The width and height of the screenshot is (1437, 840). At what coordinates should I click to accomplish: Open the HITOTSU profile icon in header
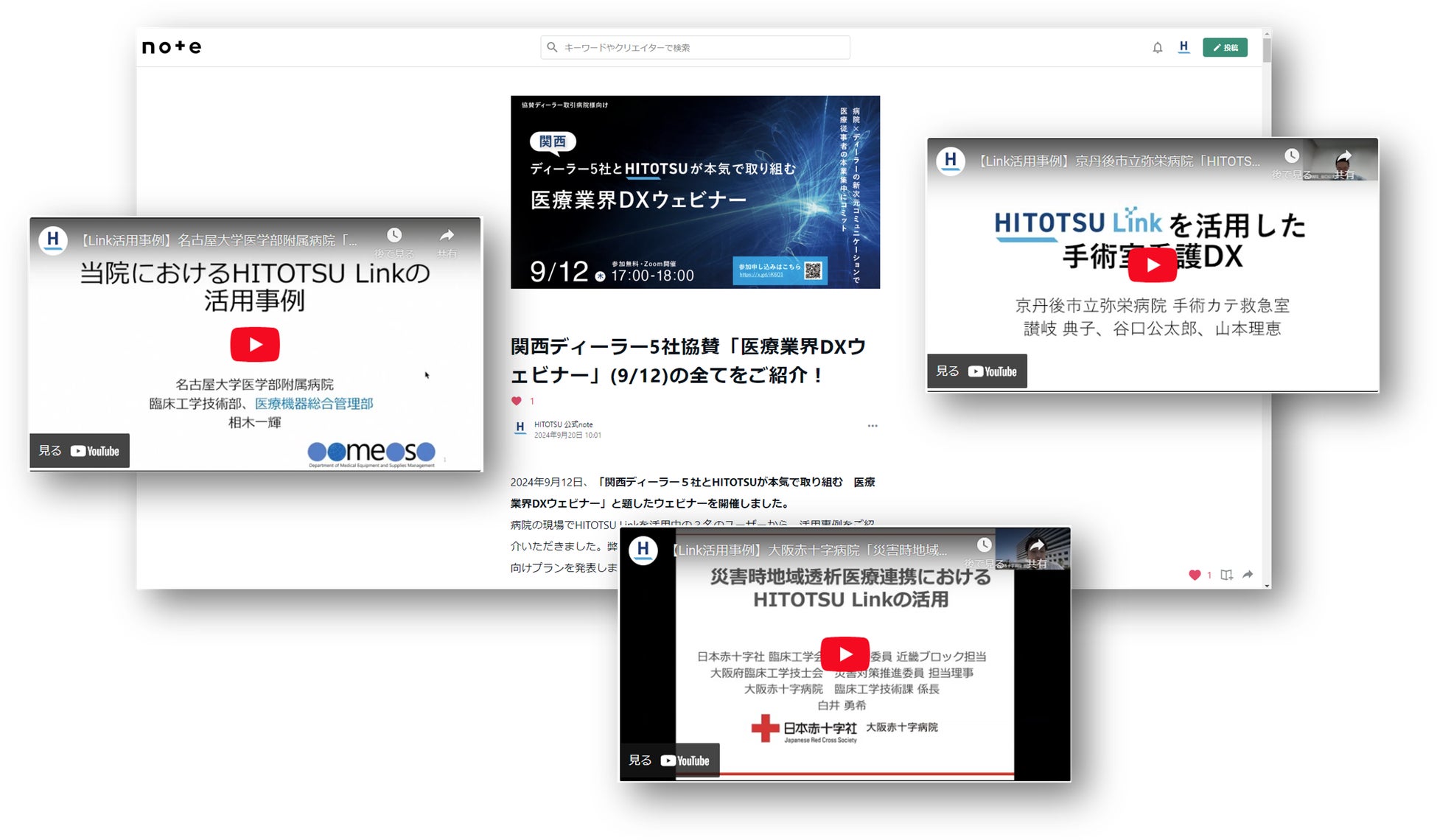[1183, 47]
